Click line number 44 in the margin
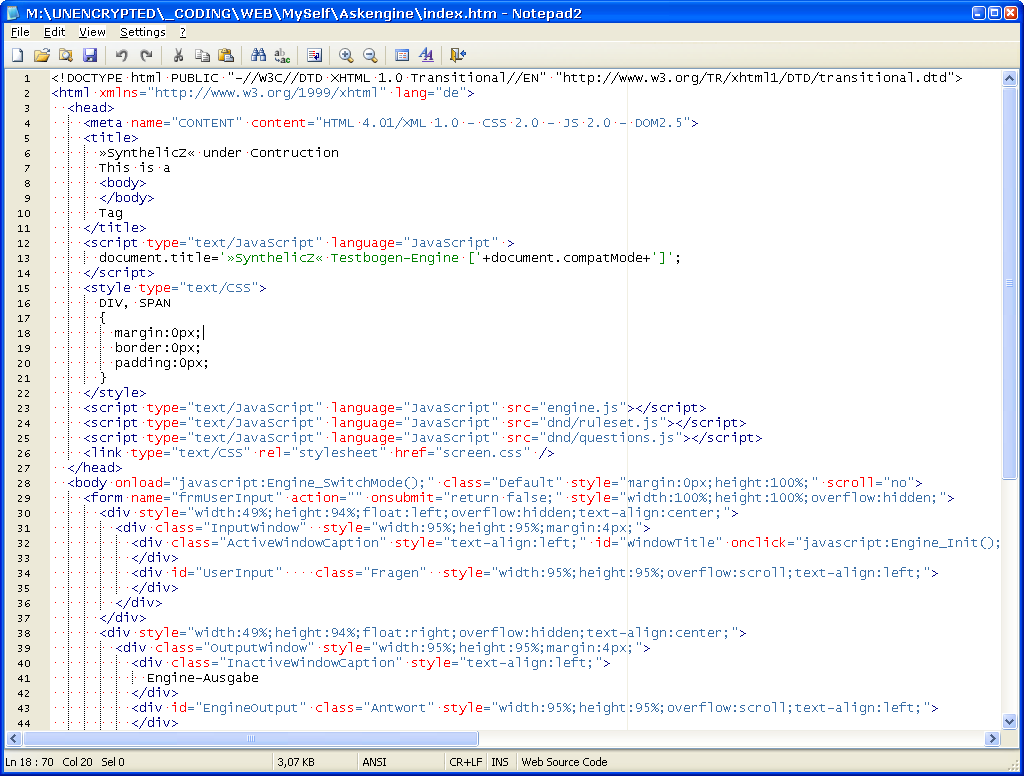 pyautogui.click(x=24, y=723)
